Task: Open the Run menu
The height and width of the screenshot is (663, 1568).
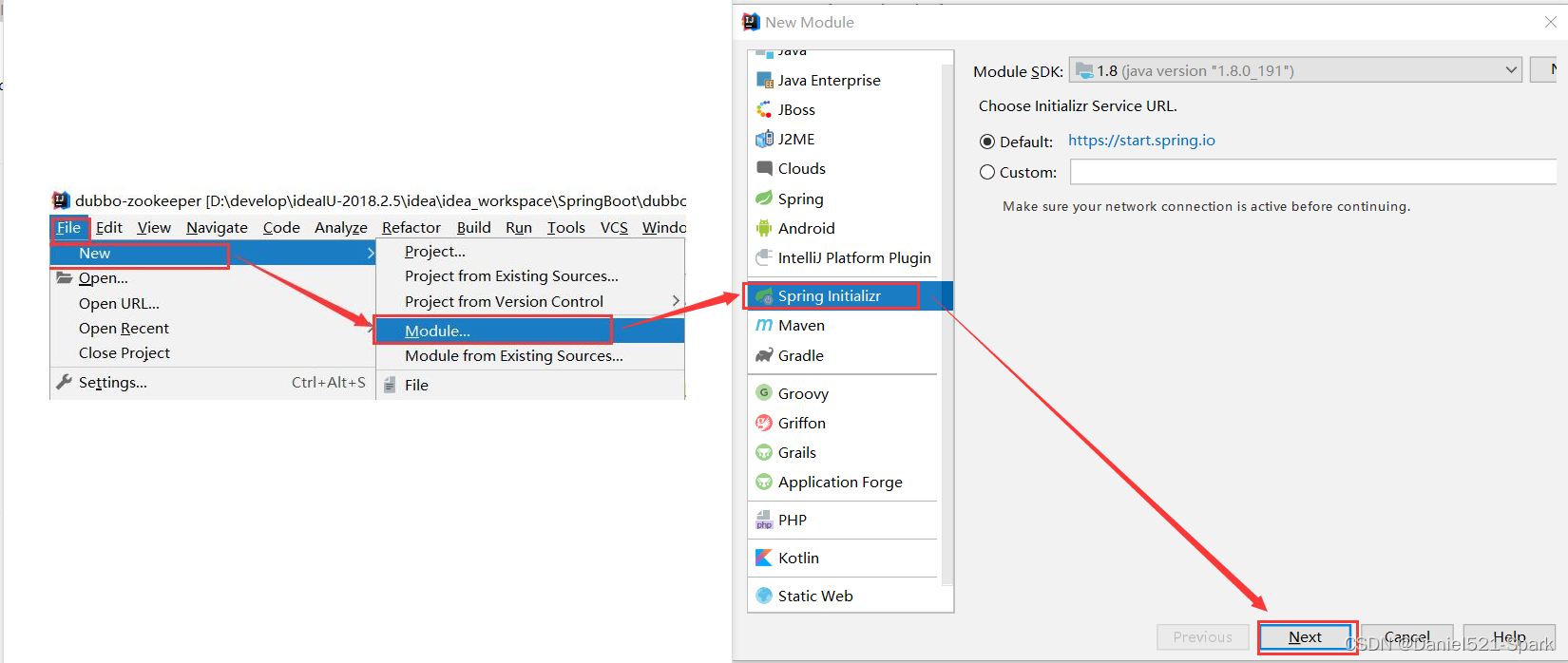Action: pyautogui.click(x=519, y=227)
